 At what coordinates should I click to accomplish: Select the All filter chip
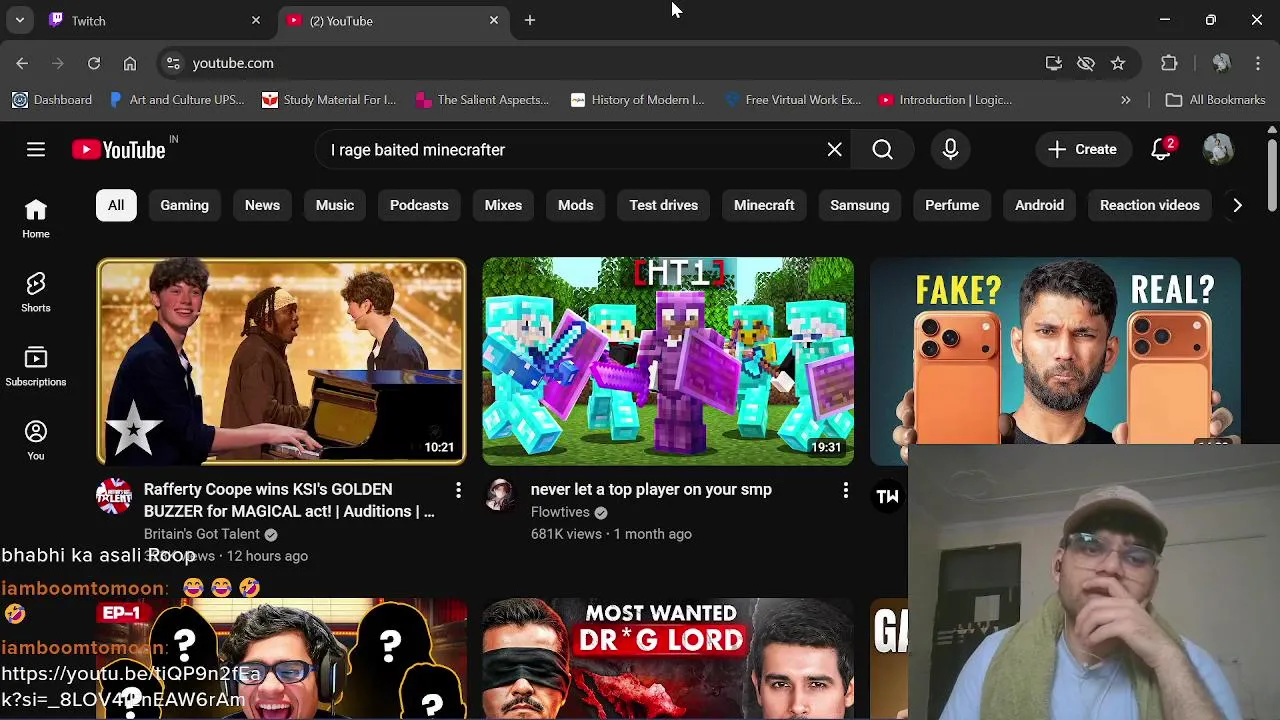(116, 205)
